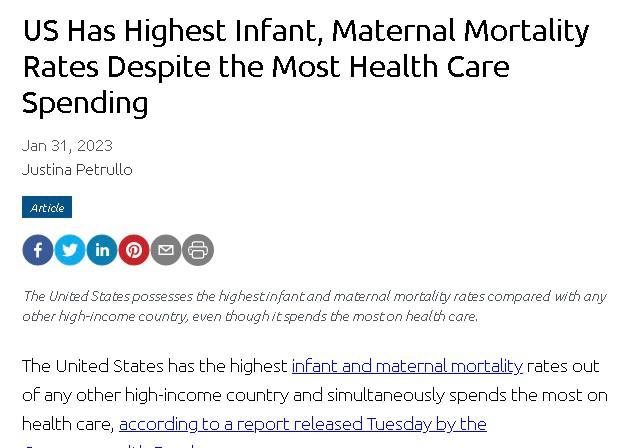This screenshot has height=448, width=628.
Task: Click author name Justina Petrullo
Action: tap(77, 169)
